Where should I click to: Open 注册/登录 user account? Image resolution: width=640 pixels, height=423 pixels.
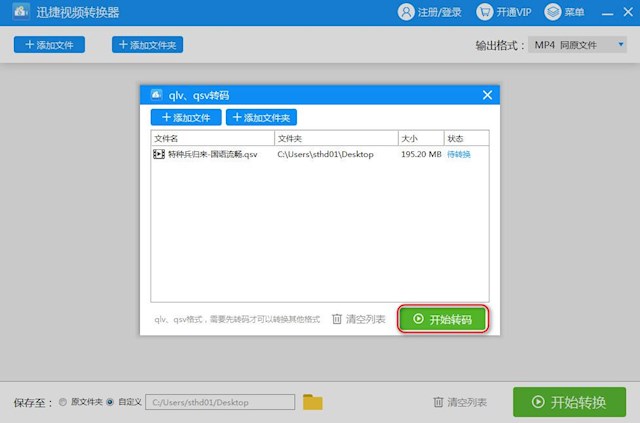point(429,12)
